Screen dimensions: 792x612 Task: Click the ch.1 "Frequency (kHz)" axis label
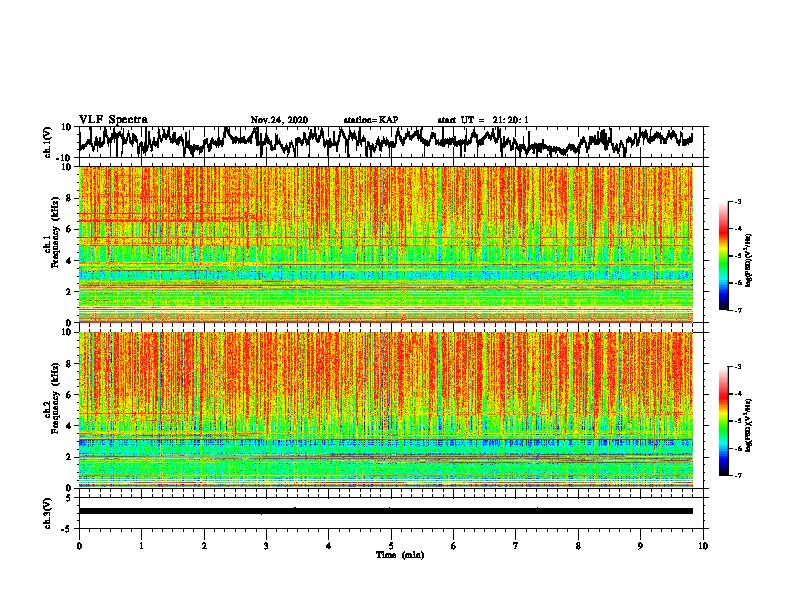point(55,233)
